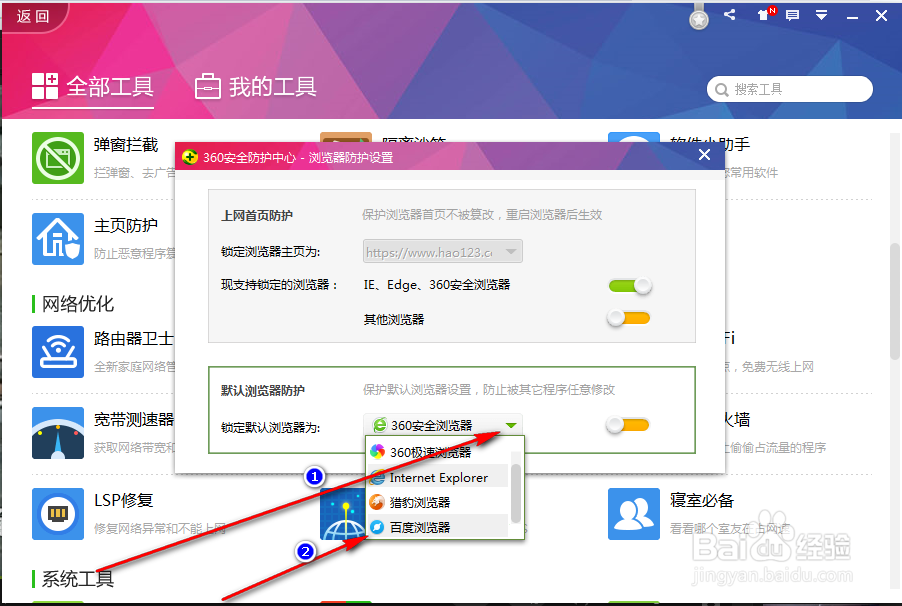
Task: Open the main menu triangle icon
Action: coord(821,16)
